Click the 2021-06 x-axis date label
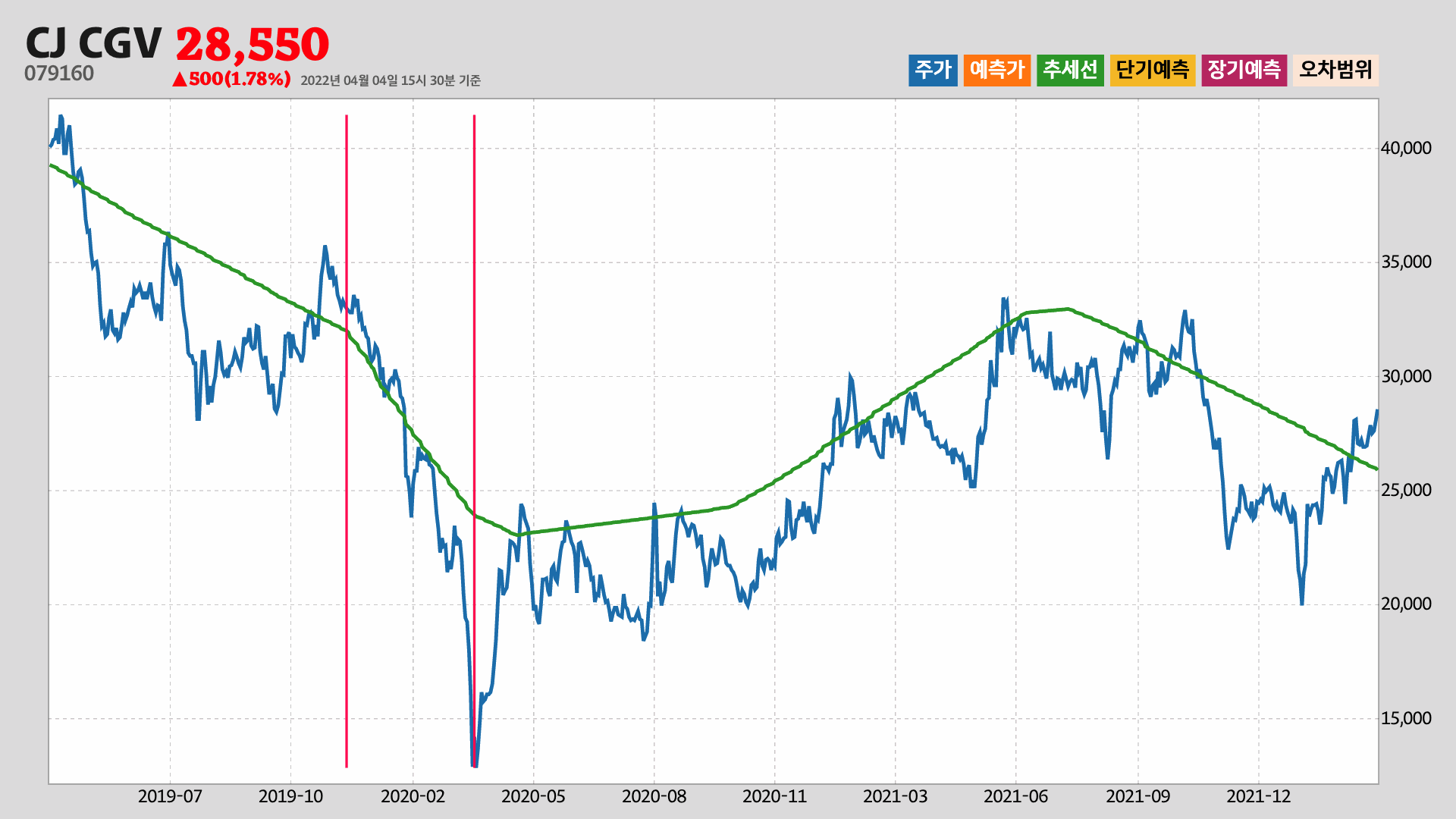Image resolution: width=1456 pixels, height=819 pixels. point(1015,797)
